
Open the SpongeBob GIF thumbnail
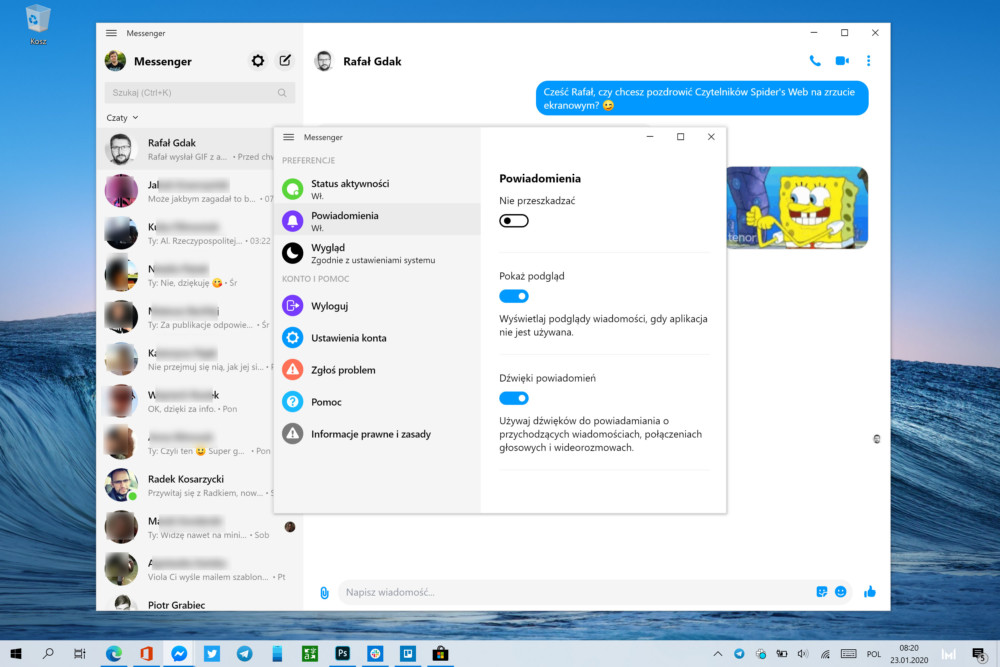pyautogui.click(x=797, y=208)
